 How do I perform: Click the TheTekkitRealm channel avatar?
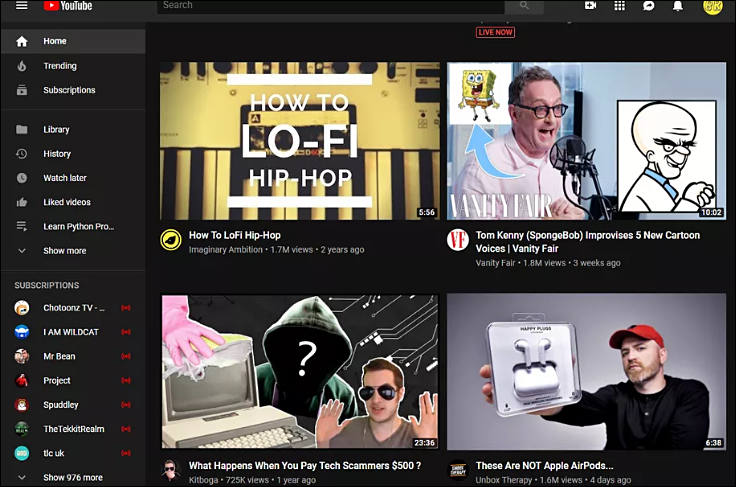(22, 429)
